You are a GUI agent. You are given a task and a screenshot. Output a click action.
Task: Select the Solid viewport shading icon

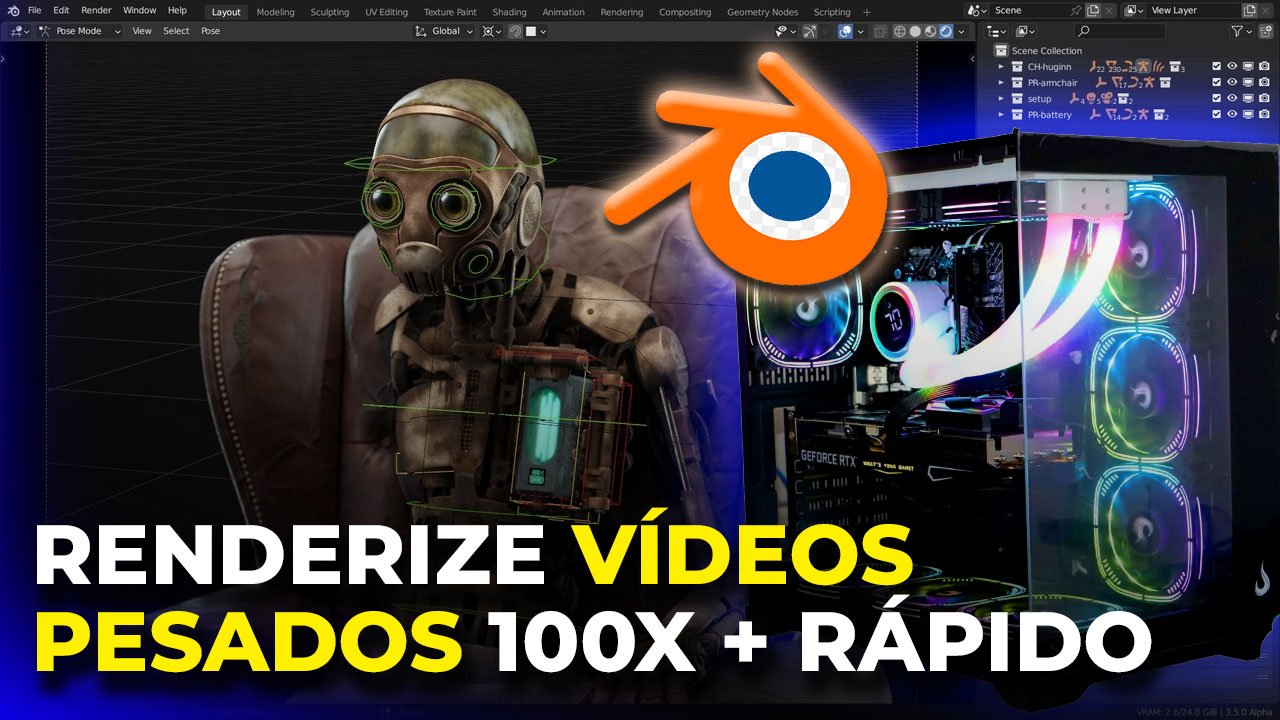coord(916,31)
